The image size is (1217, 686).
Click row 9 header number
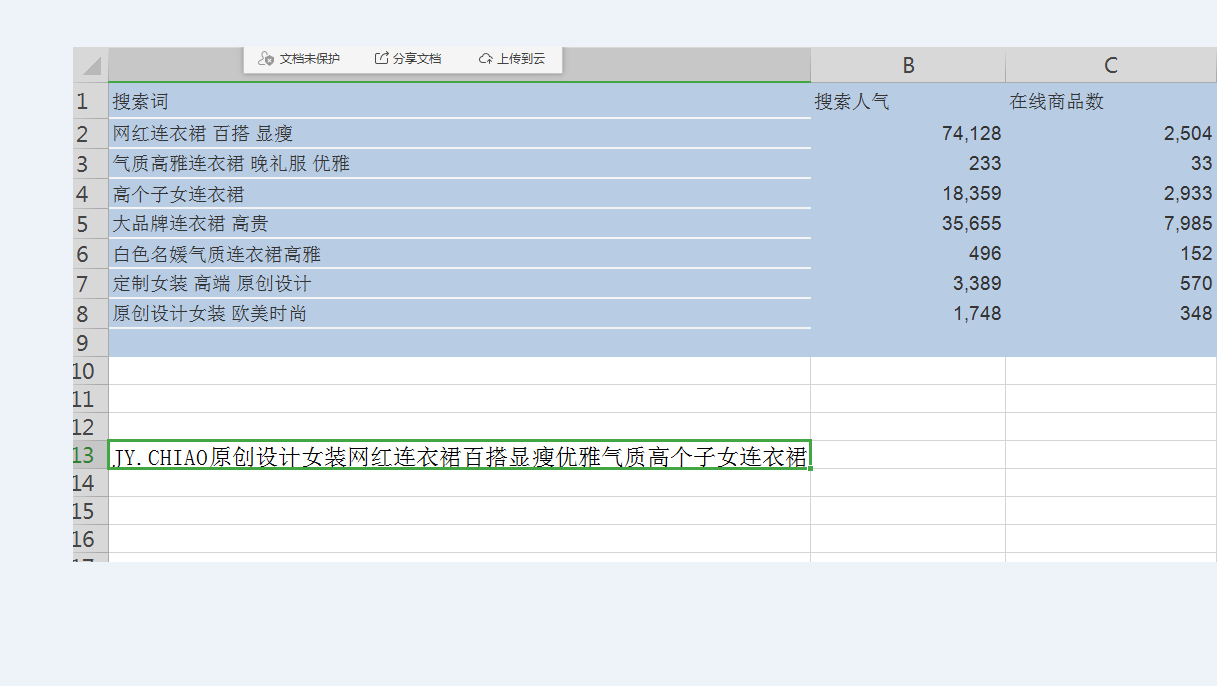click(x=84, y=343)
